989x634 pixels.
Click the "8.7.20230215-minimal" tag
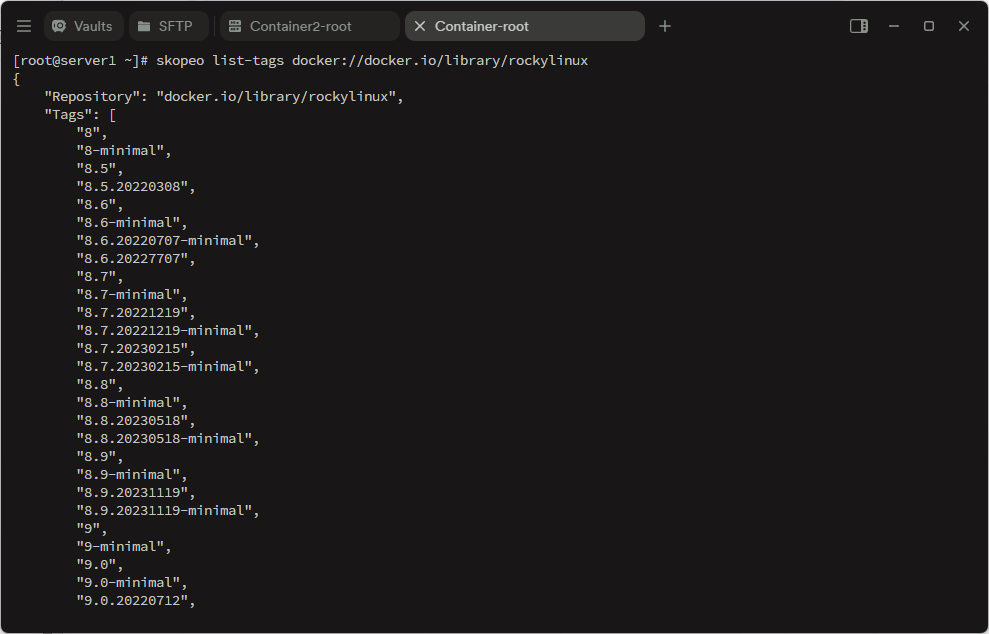(x=168, y=367)
